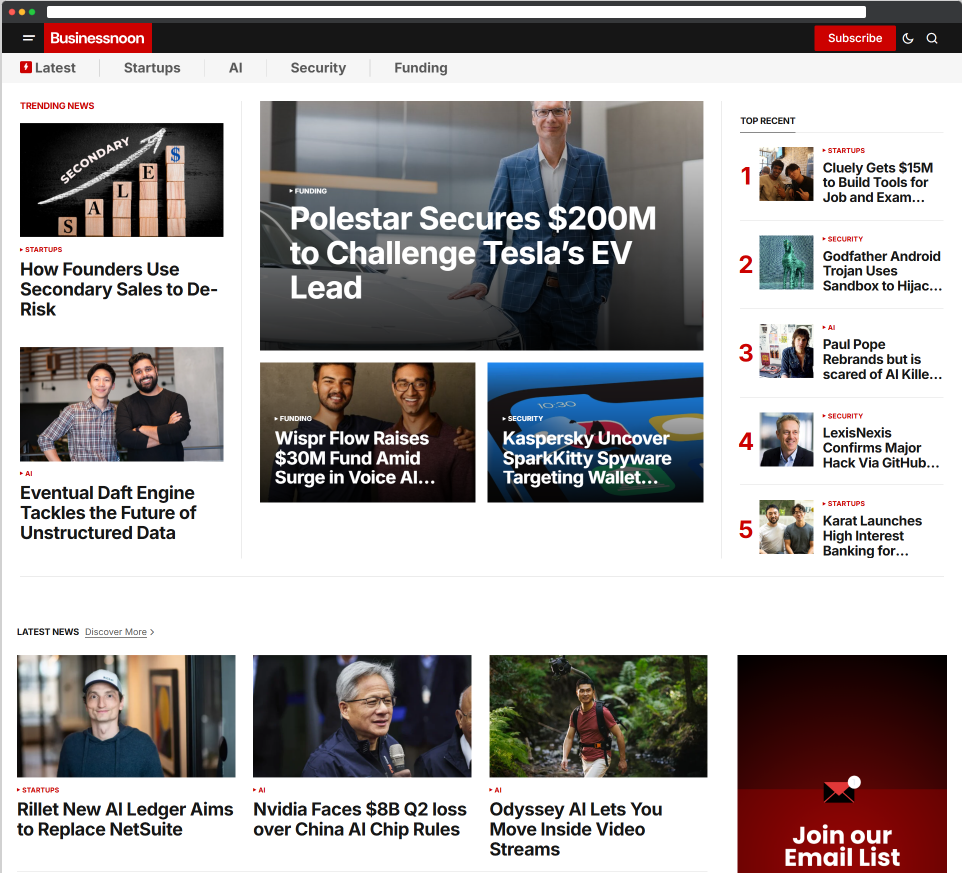Image resolution: width=962 pixels, height=873 pixels.
Task: Click the Businessnoon logo
Action: (x=97, y=38)
